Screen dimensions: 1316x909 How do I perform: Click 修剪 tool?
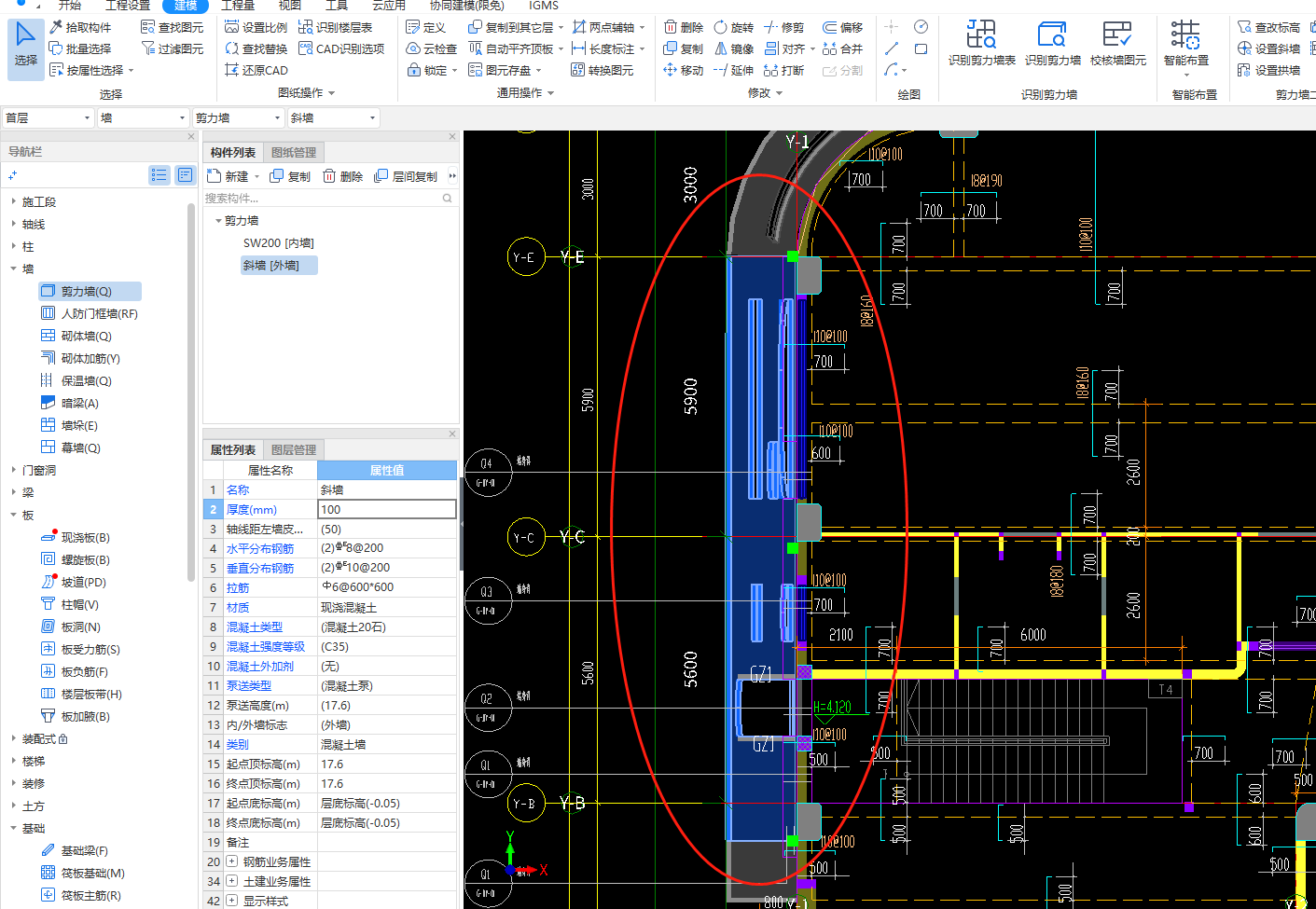784,27
